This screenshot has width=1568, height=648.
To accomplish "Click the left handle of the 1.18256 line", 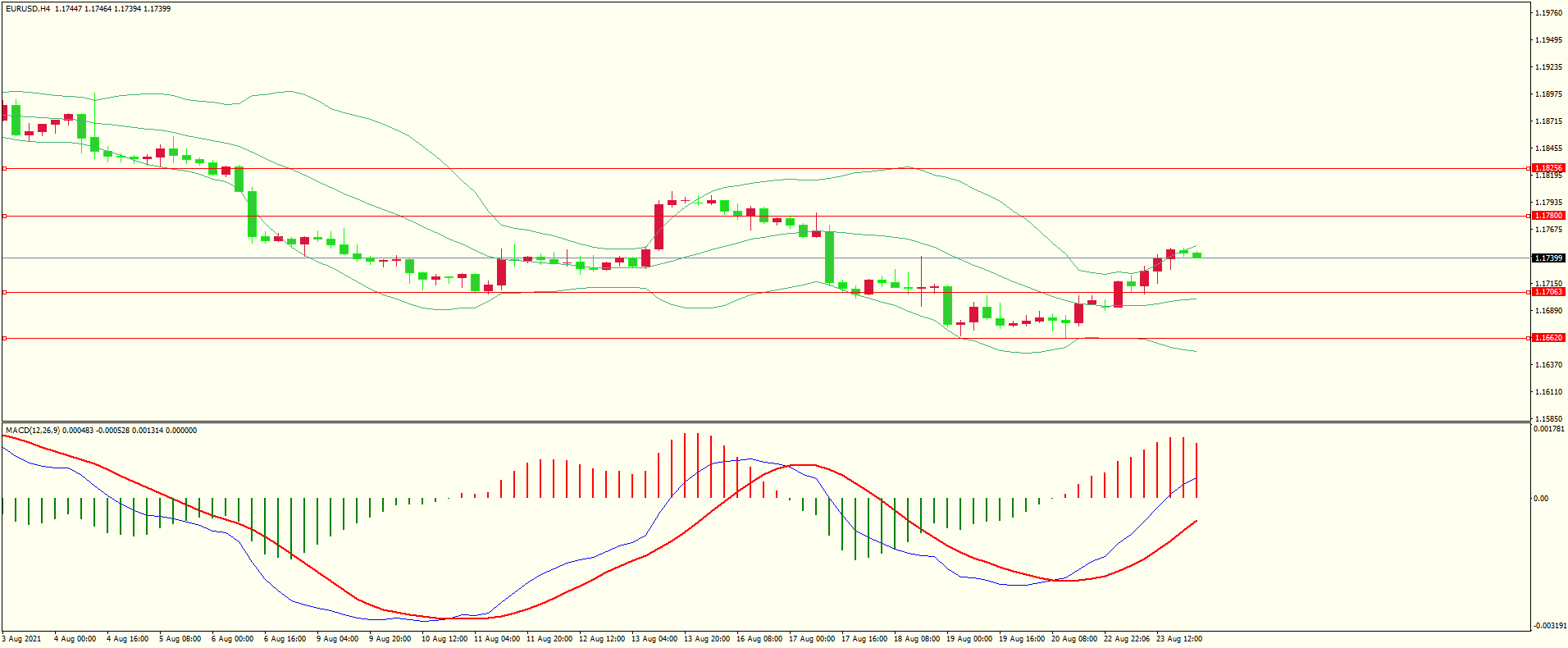I will click(x=4, y=168).
